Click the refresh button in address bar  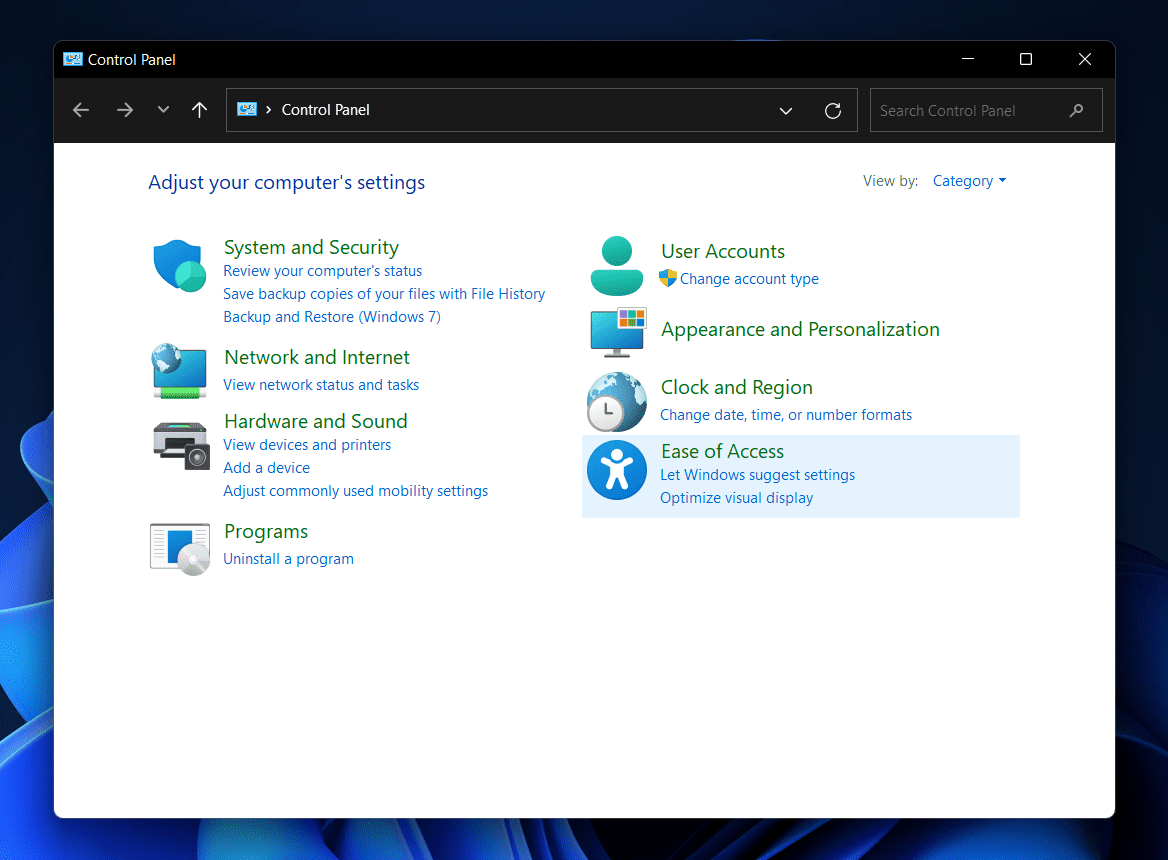tap(833, 110)
